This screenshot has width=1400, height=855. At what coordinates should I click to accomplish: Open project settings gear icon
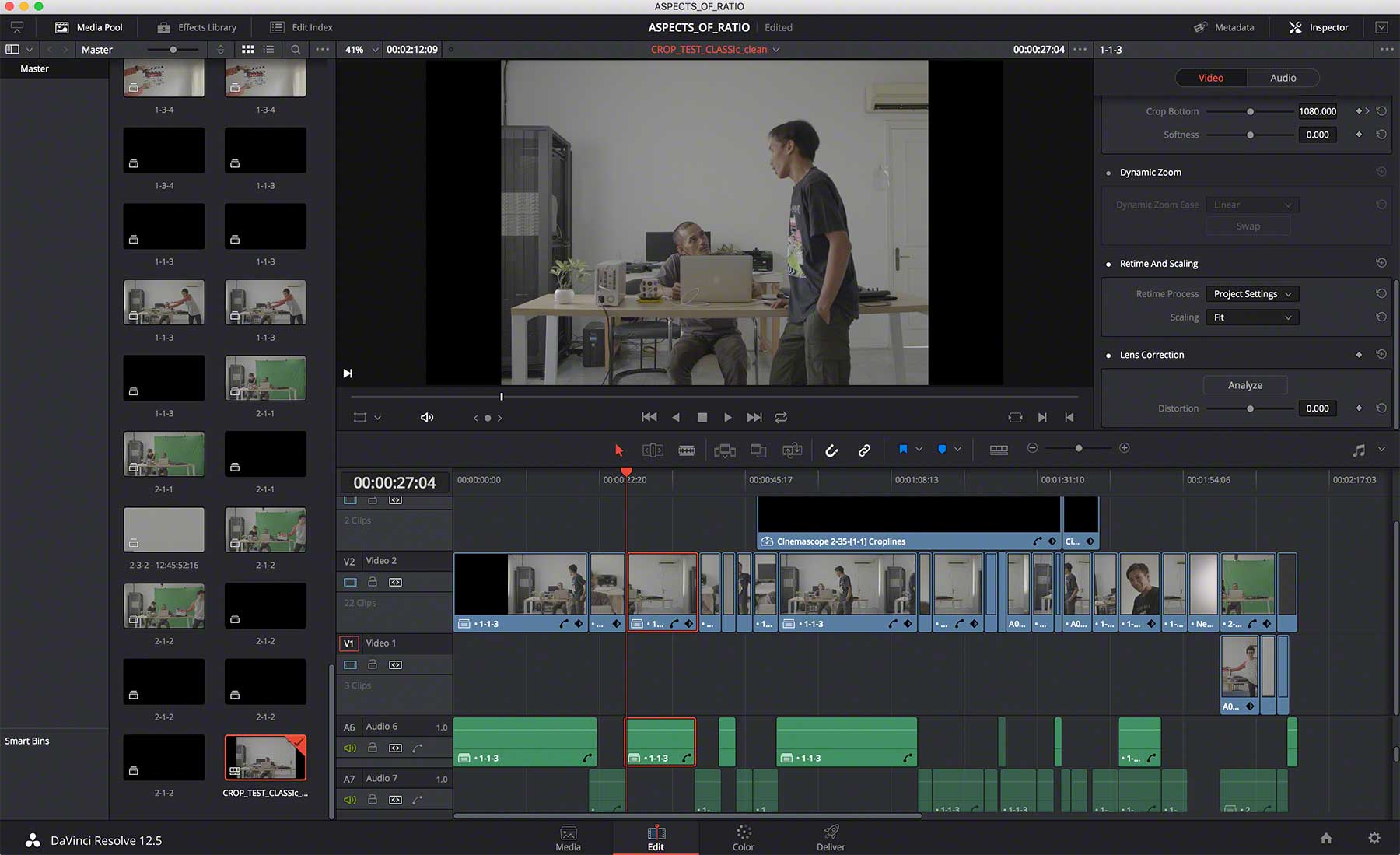[x=1374, y=838]
